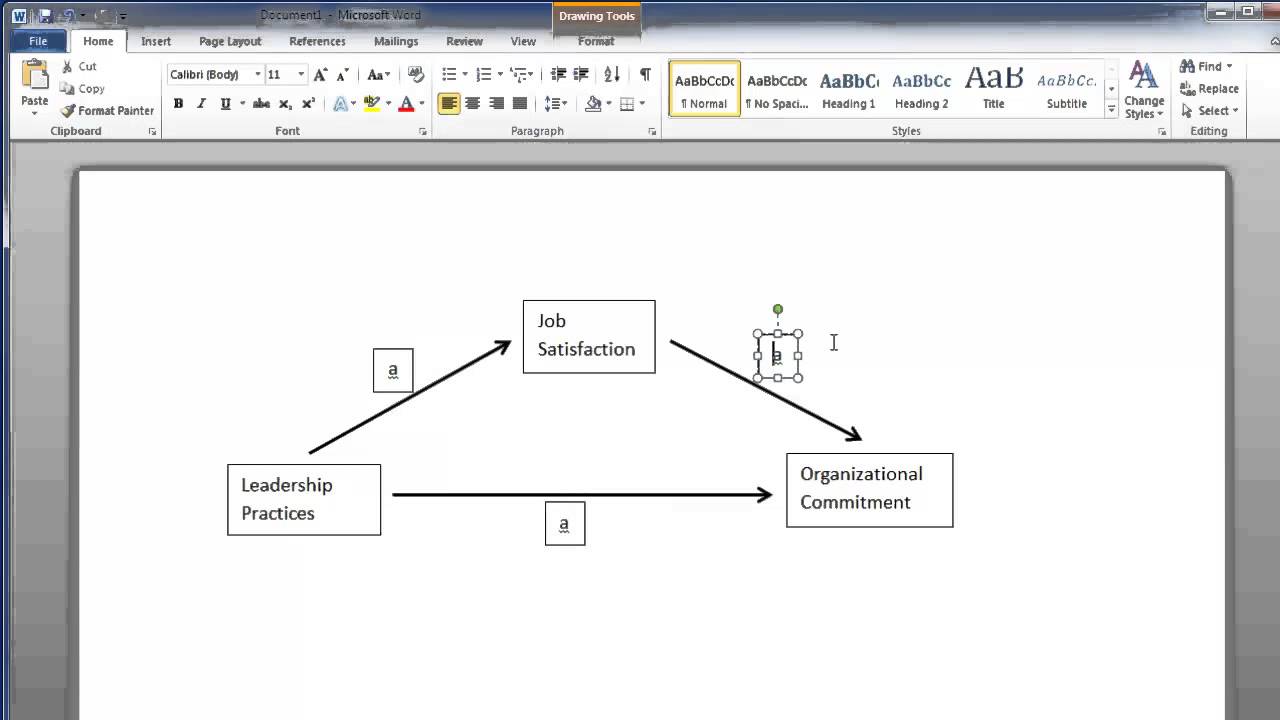
Task: Apply the Title style
Action: tap(994, 89)
